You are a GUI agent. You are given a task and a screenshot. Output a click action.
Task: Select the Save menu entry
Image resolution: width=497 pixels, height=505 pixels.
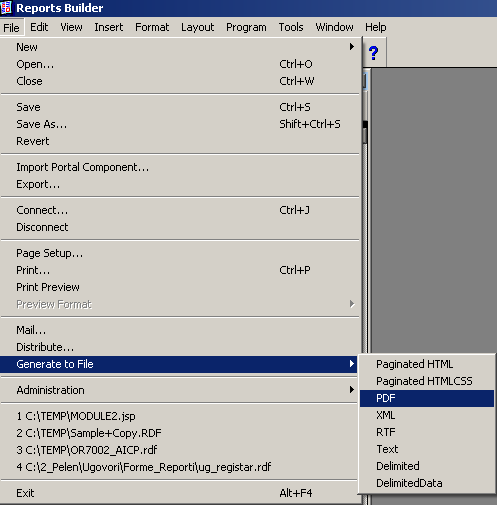[180, 107]
